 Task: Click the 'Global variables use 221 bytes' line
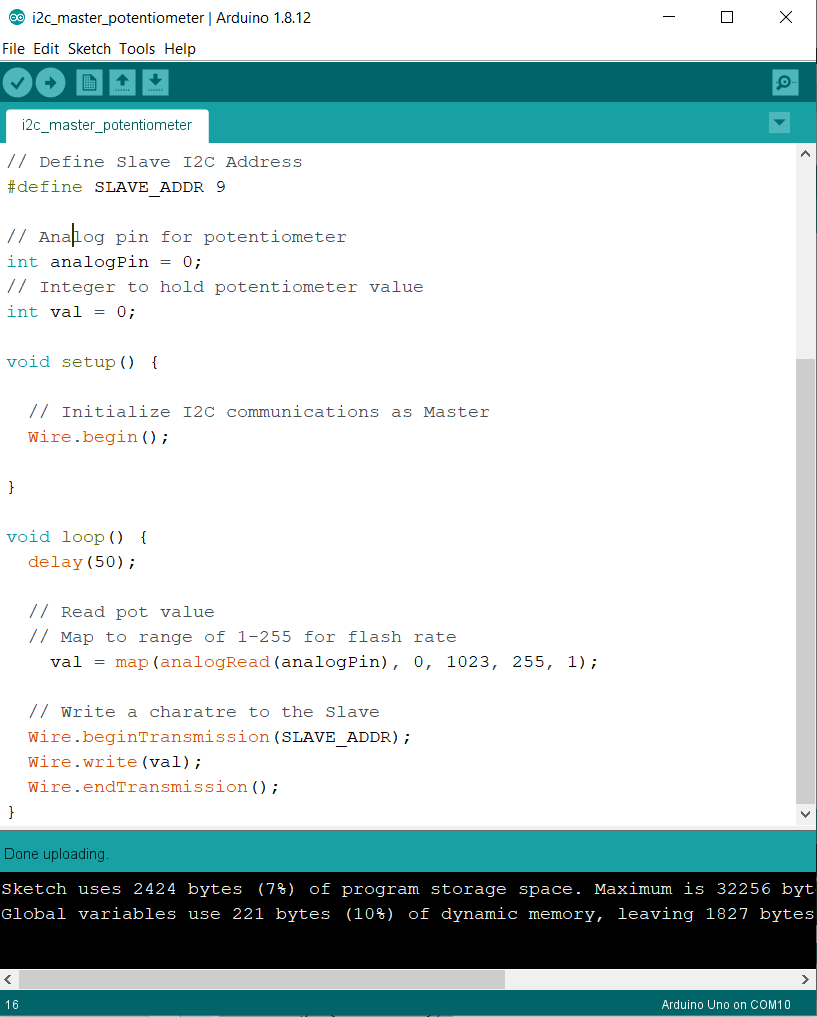point(407,914)
